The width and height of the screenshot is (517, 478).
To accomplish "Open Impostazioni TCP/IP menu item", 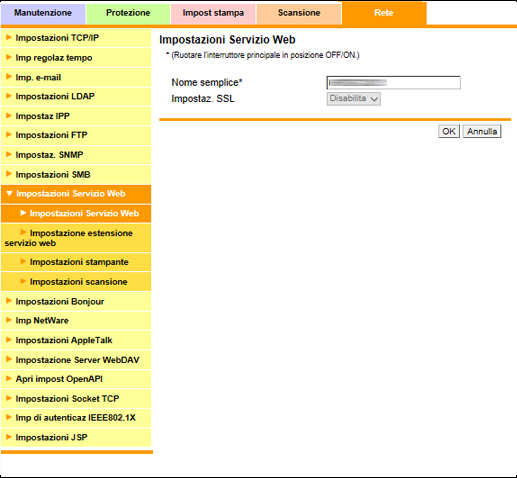I will pos(76,38).
